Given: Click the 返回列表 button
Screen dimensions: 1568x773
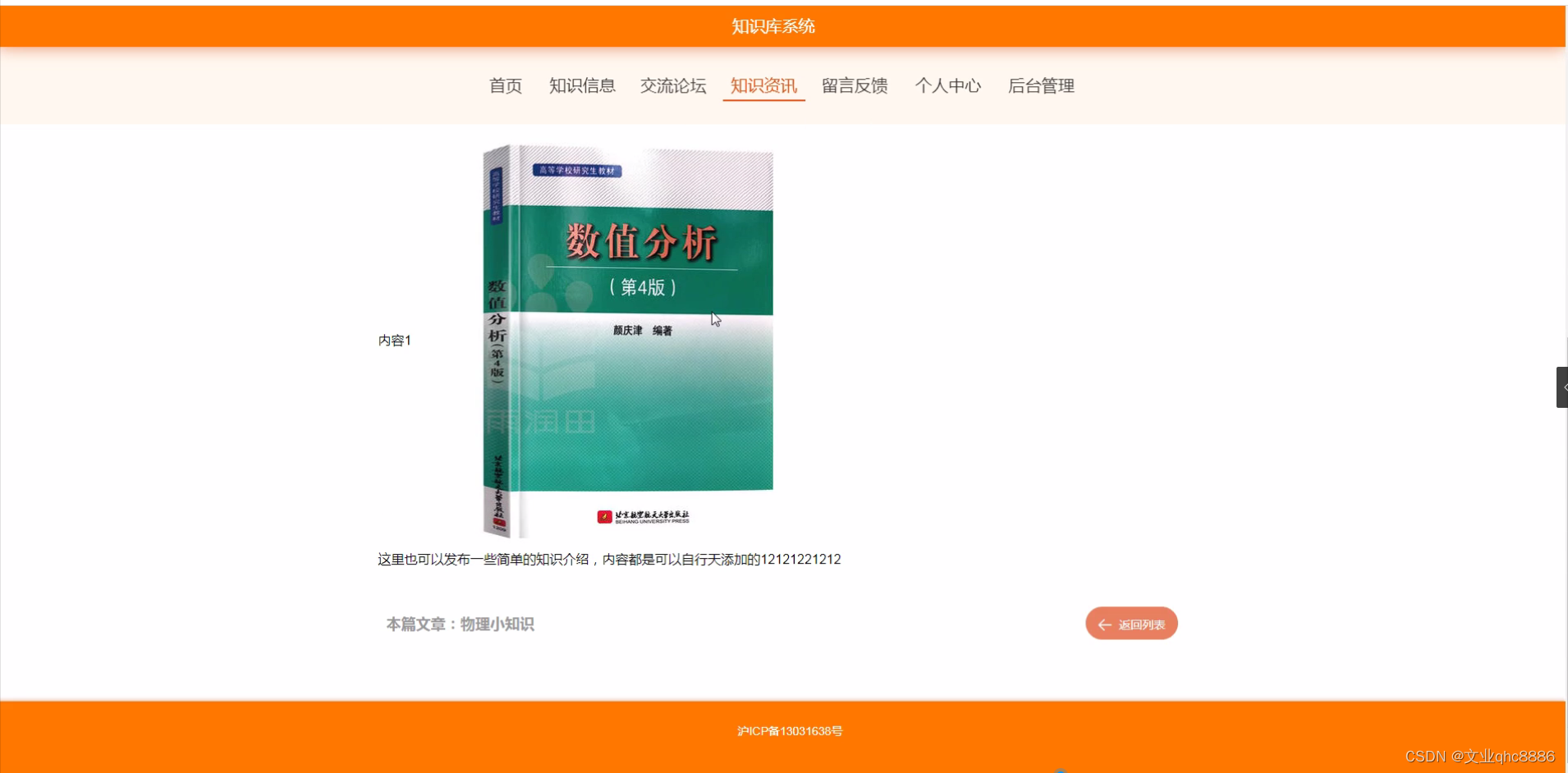Looking at the screenshot, I should (1131, 624).
